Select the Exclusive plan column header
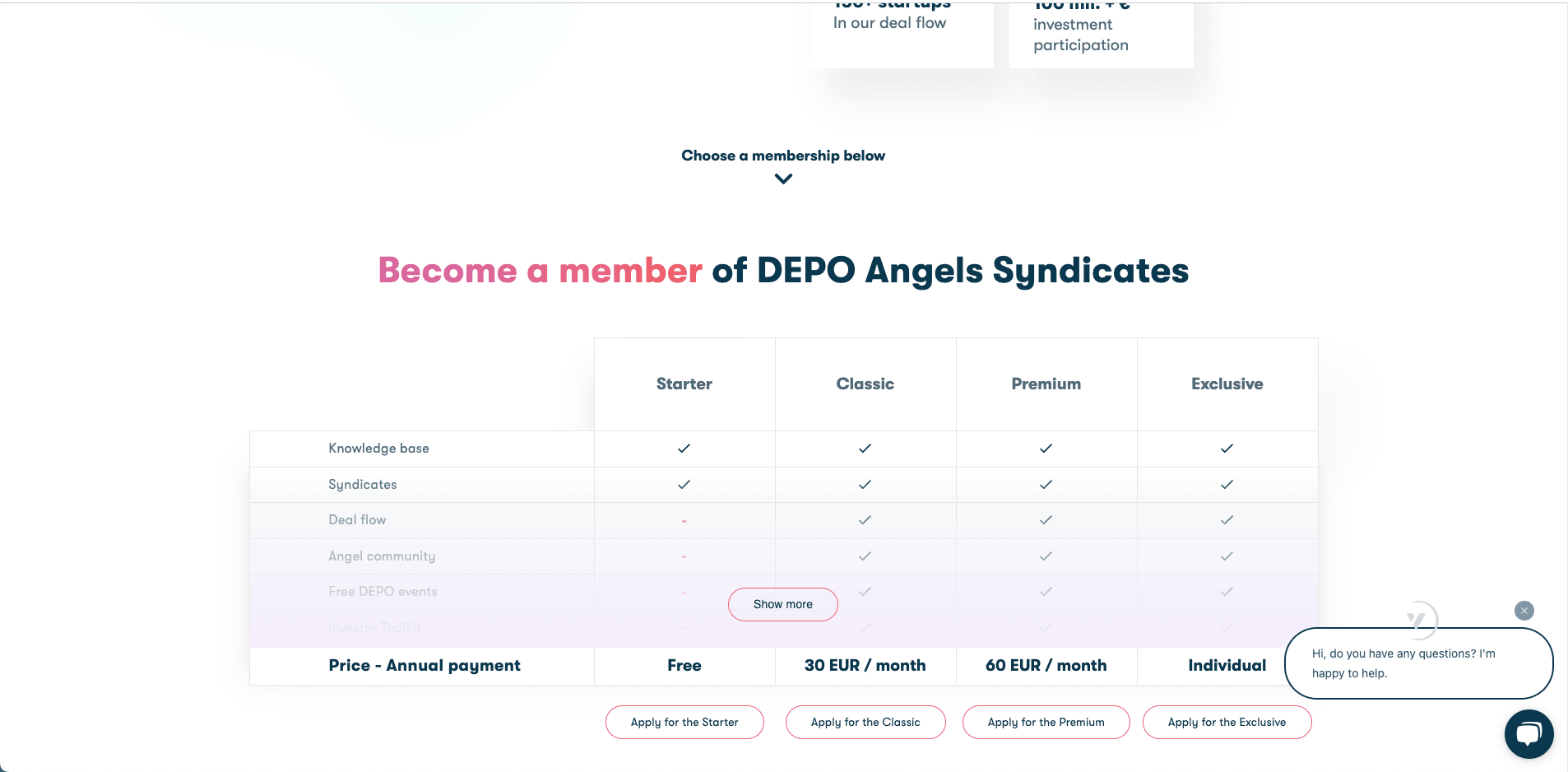This screenshot has height=772, width=1568. [x=1227, y=384]
